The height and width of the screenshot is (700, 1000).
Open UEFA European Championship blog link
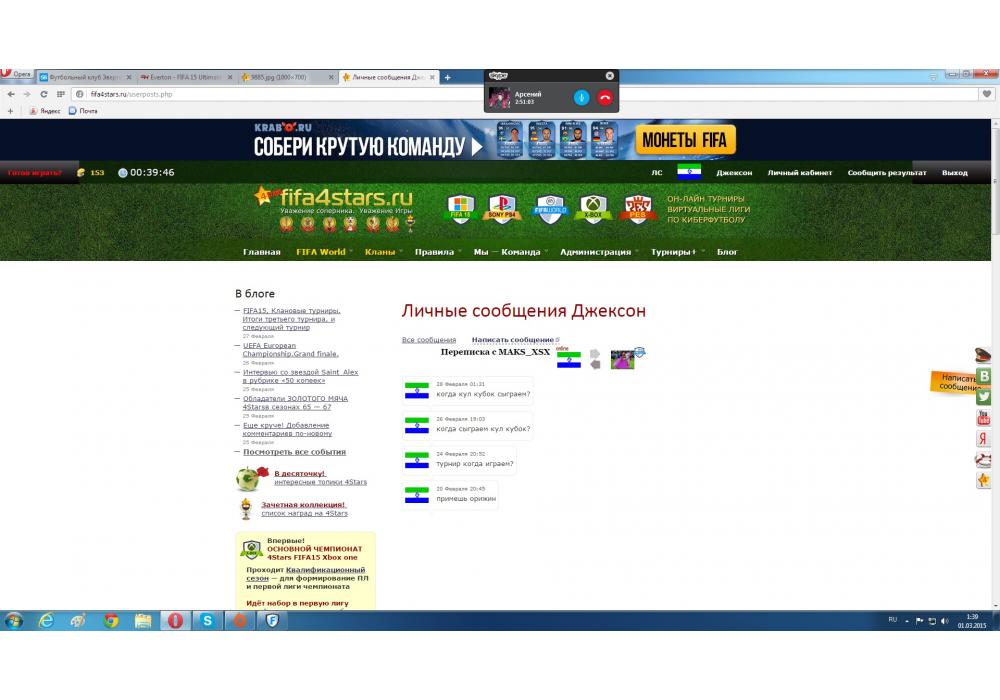[290, 349]
